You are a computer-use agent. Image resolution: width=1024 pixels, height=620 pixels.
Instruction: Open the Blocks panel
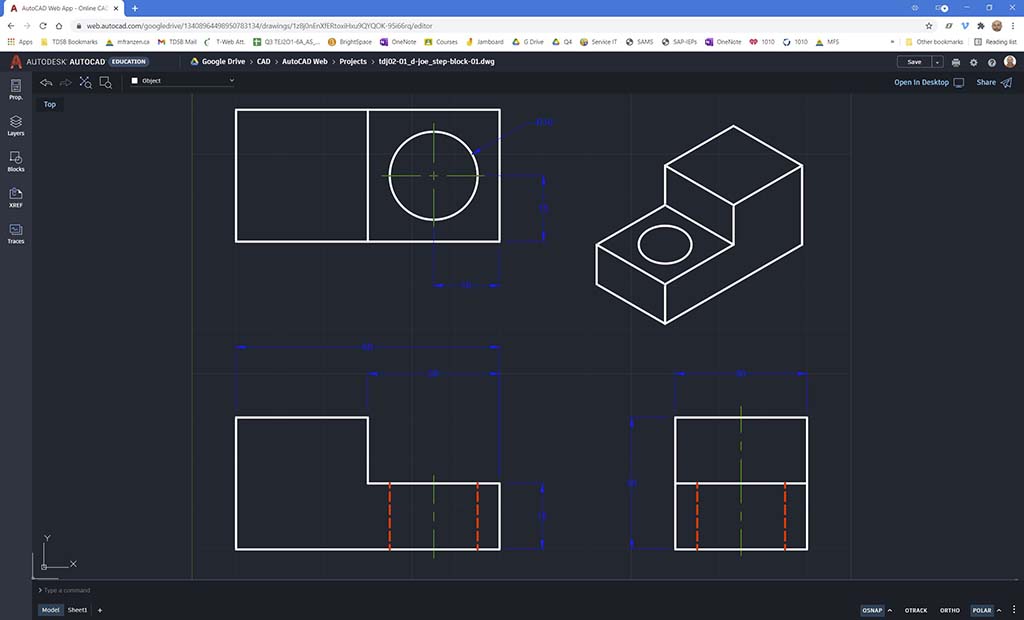16,161
